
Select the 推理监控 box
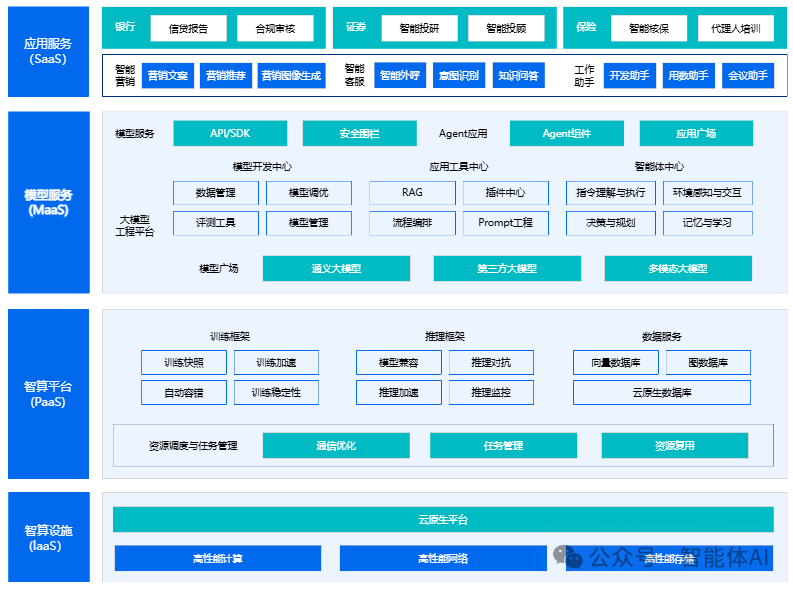coord(492,393)
